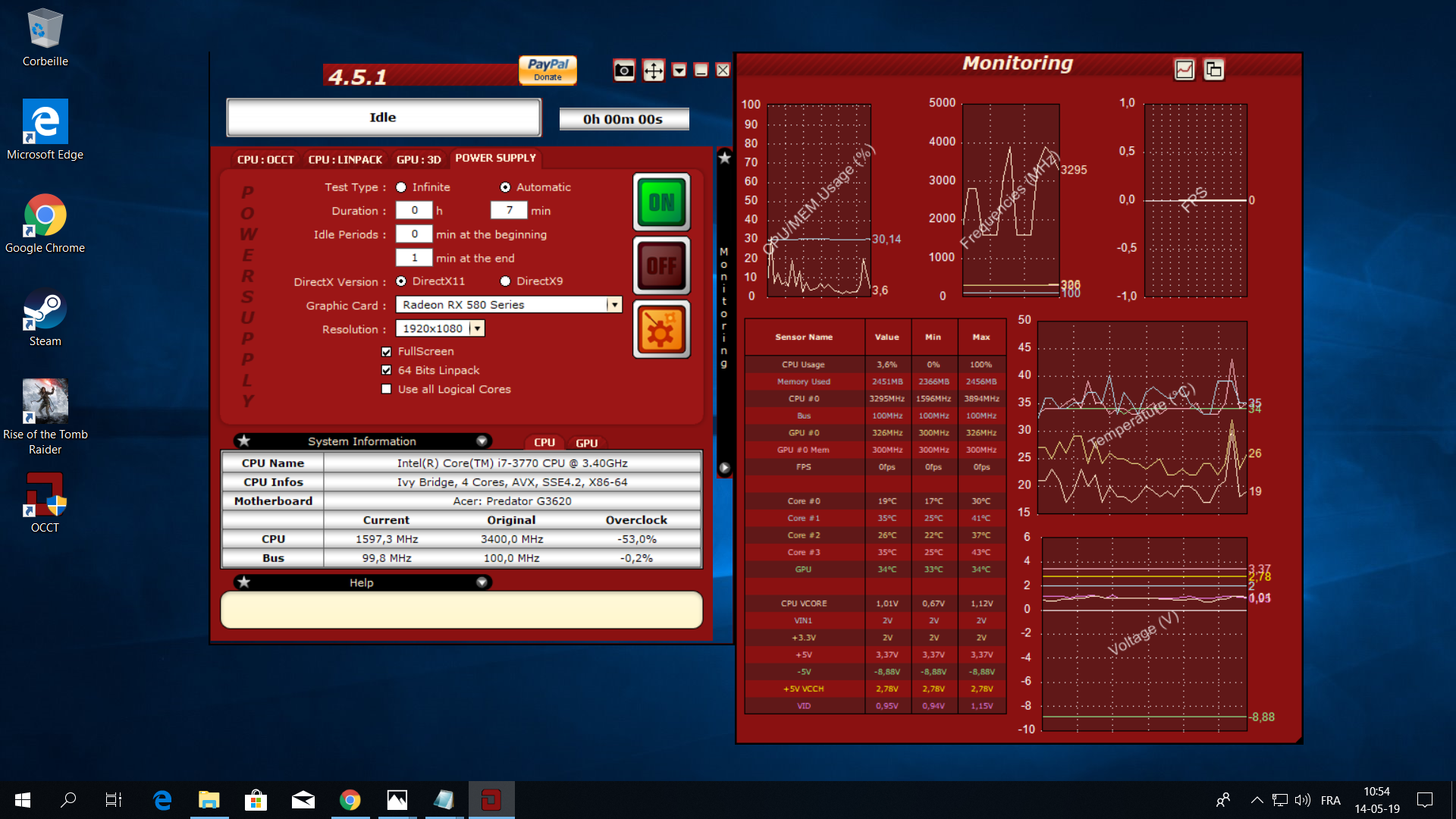Open the notification center icon
The width and height of the screenshot is (1456, 819).
point(1425,800)
